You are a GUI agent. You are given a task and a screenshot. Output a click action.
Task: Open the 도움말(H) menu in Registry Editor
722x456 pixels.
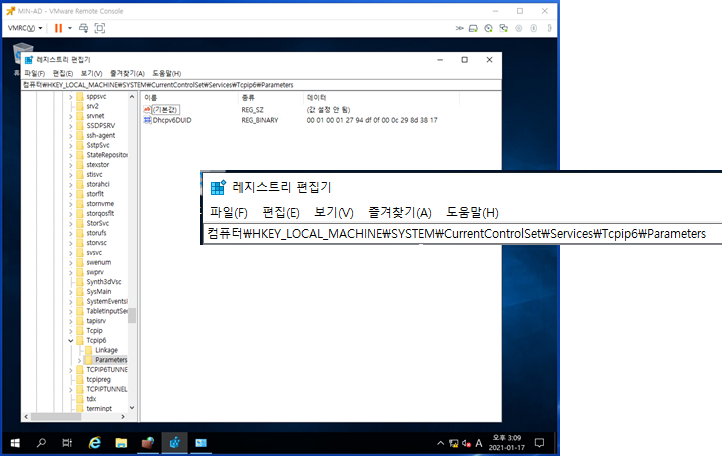pos(166,73)
